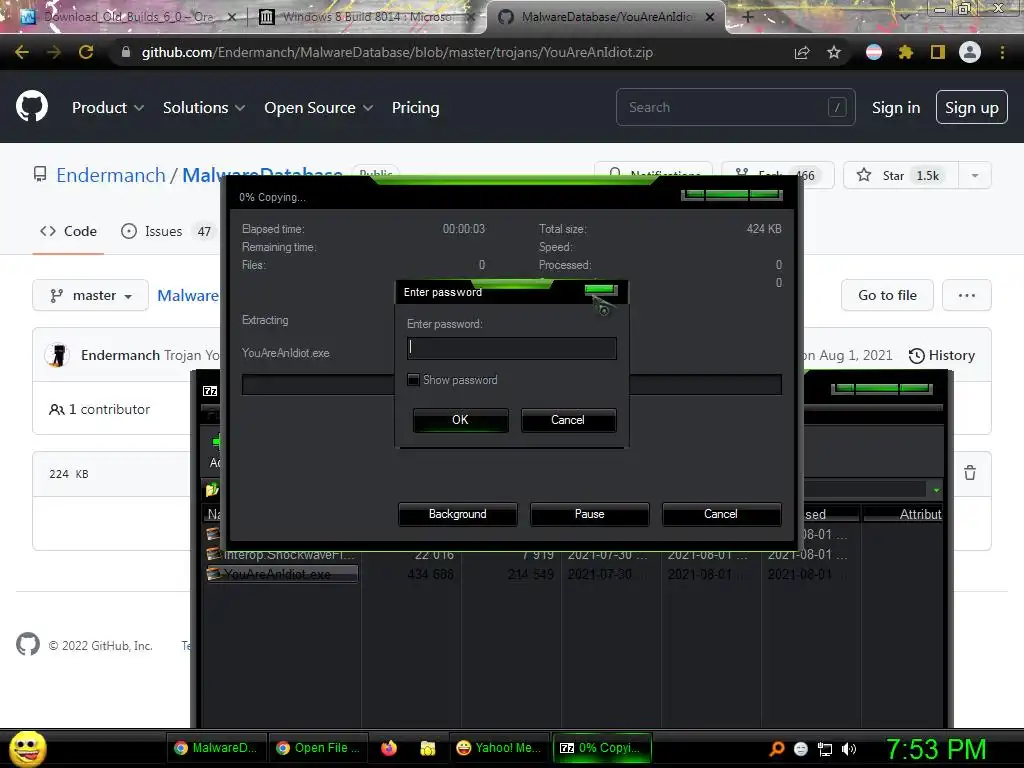Open the 7-Zip address bar dropdown arrow
This screenshot has width=1024, height=768.
(936, 490)
